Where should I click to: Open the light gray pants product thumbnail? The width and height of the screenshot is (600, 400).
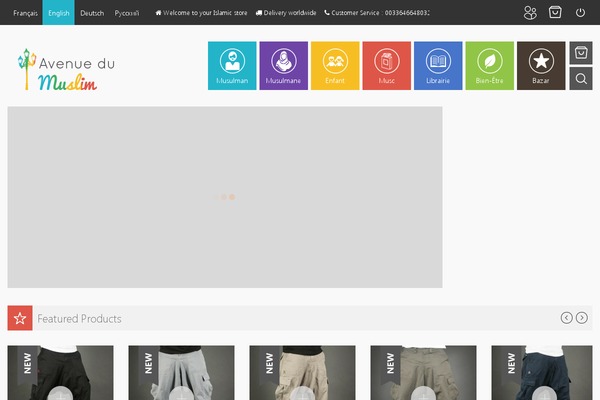pyautogui.click(x=181, y=373)
